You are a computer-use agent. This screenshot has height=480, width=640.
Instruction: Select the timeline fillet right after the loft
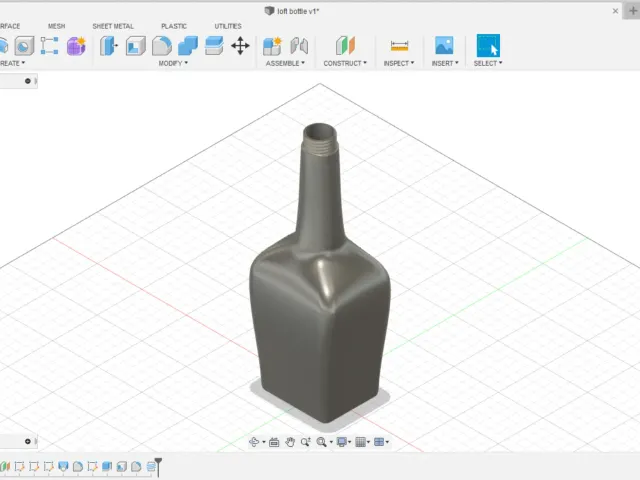click(78, 466)
